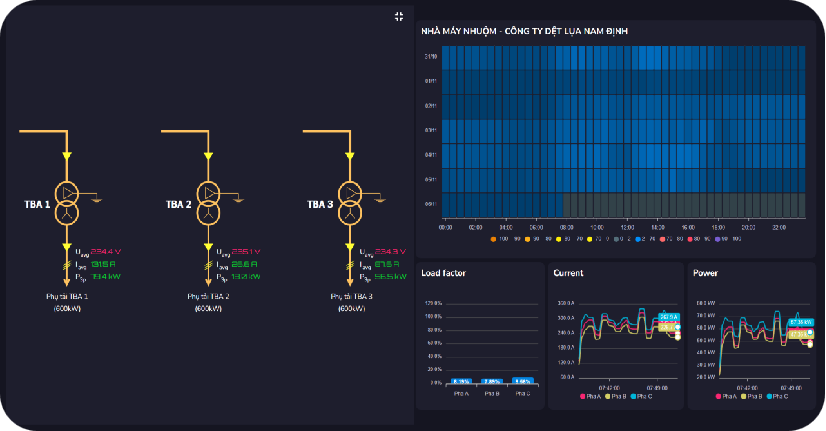Click the orange 100-99 heatmap legend swatch
The width and height of the screenshot is (826, 431).
pyautogui.click(x=494, y=239)
